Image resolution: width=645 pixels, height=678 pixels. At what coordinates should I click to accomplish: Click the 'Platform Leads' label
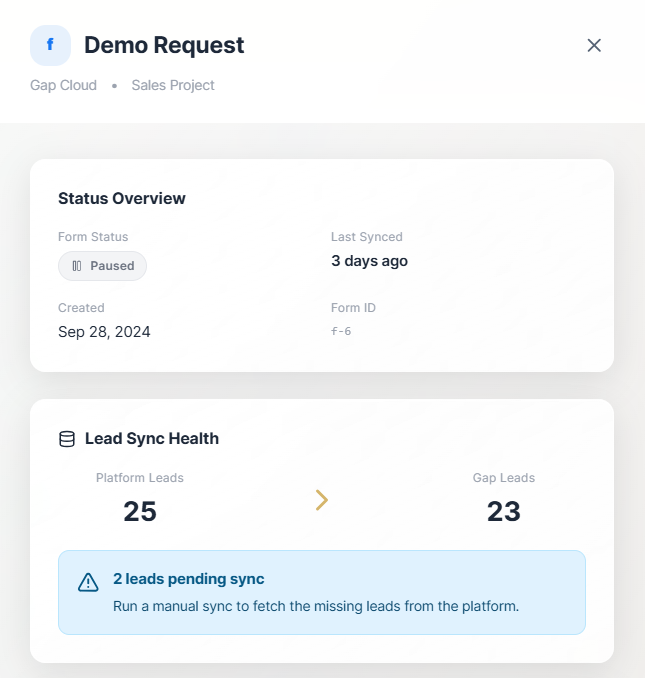[140, 477]
